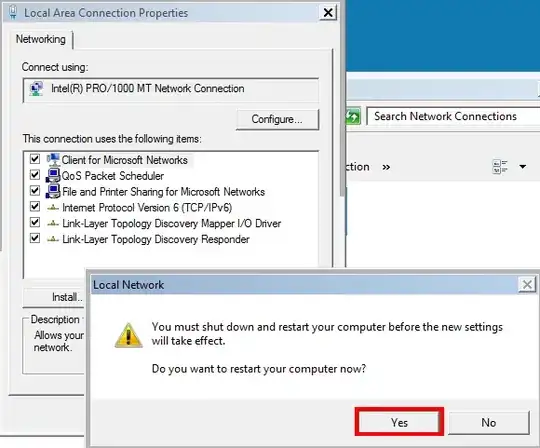The height and width of the screenshot is (448, 540).
Task: Select 'Link-Layer Topology Discovery Mapper I/O Driver' text
Action: point(172,223)
